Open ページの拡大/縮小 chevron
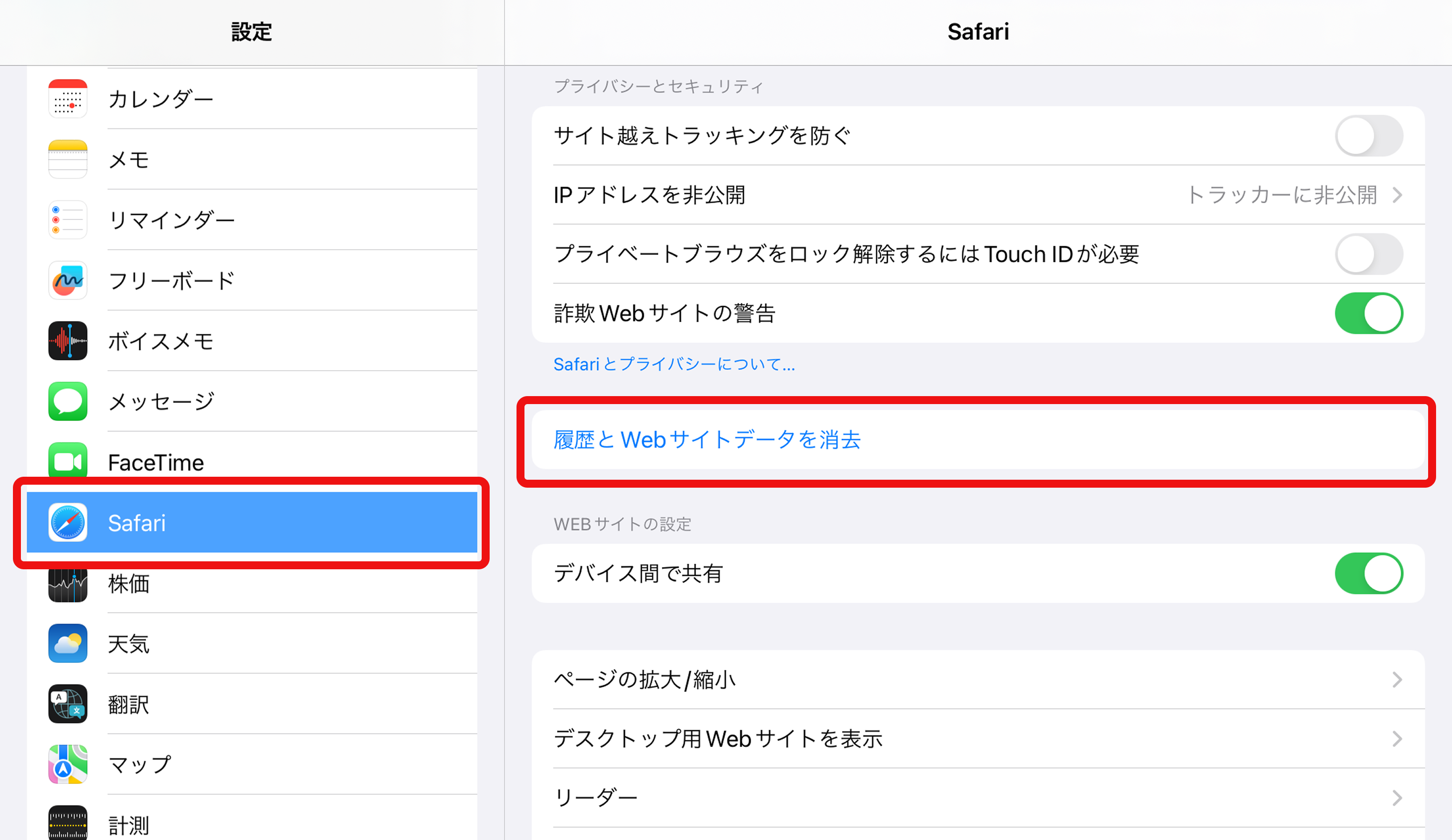 pyautogui.click(x=1397, y=680)
